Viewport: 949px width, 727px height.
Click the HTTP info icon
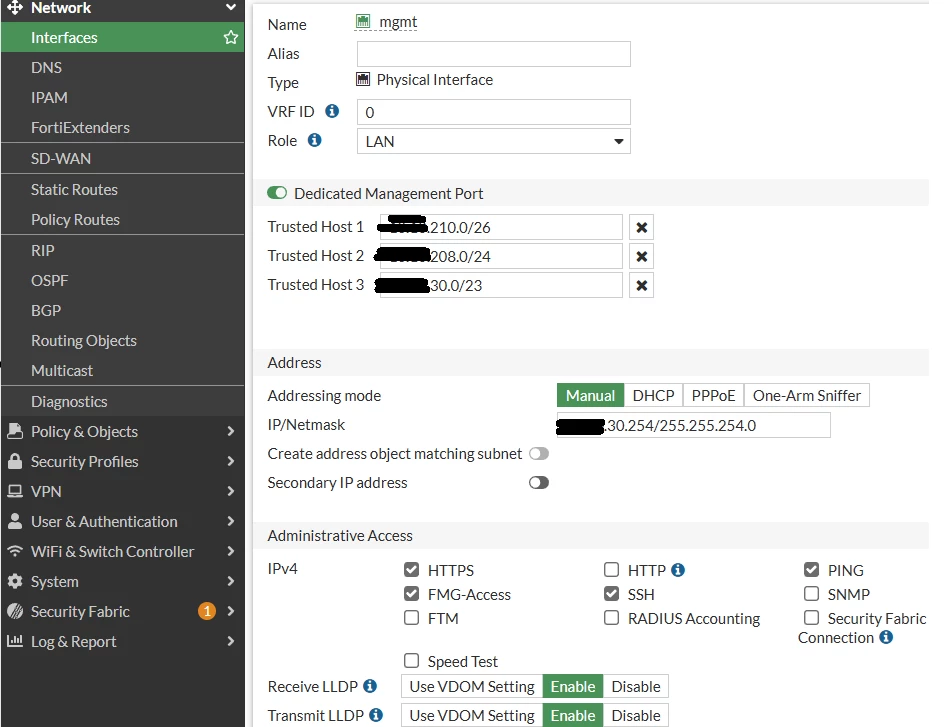678,570
